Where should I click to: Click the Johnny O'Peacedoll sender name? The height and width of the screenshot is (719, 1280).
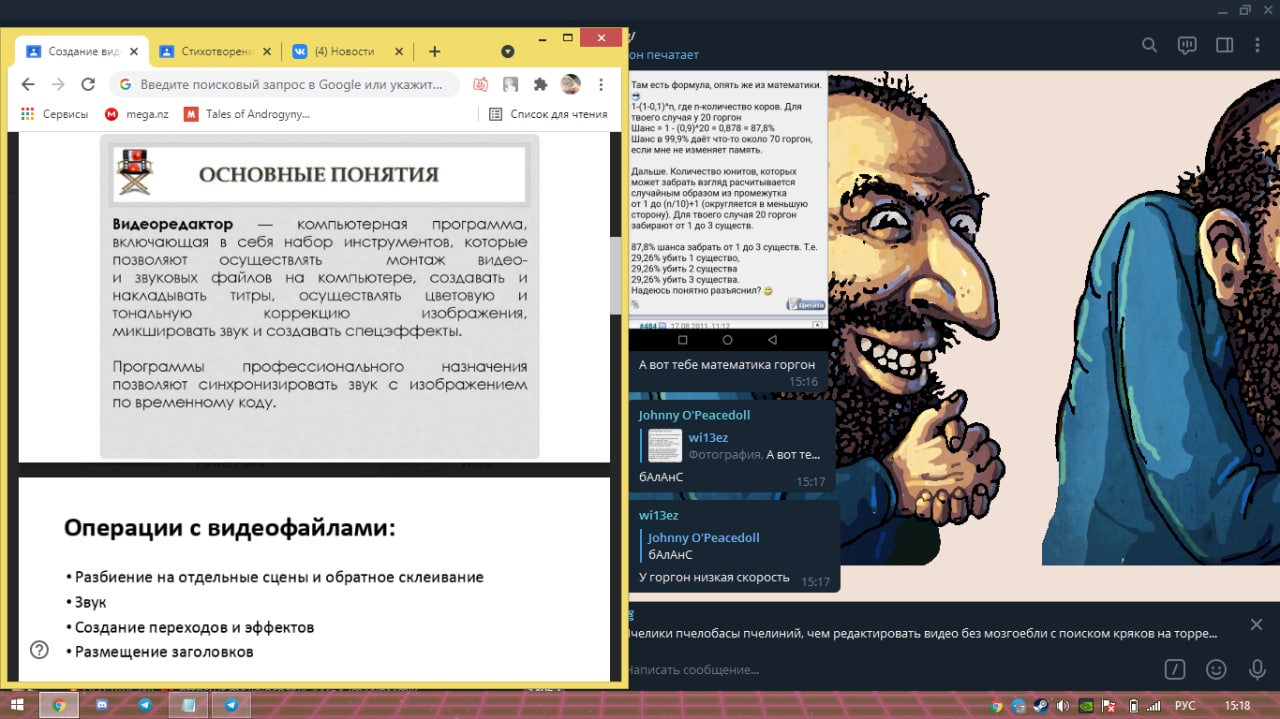point(694,415)
